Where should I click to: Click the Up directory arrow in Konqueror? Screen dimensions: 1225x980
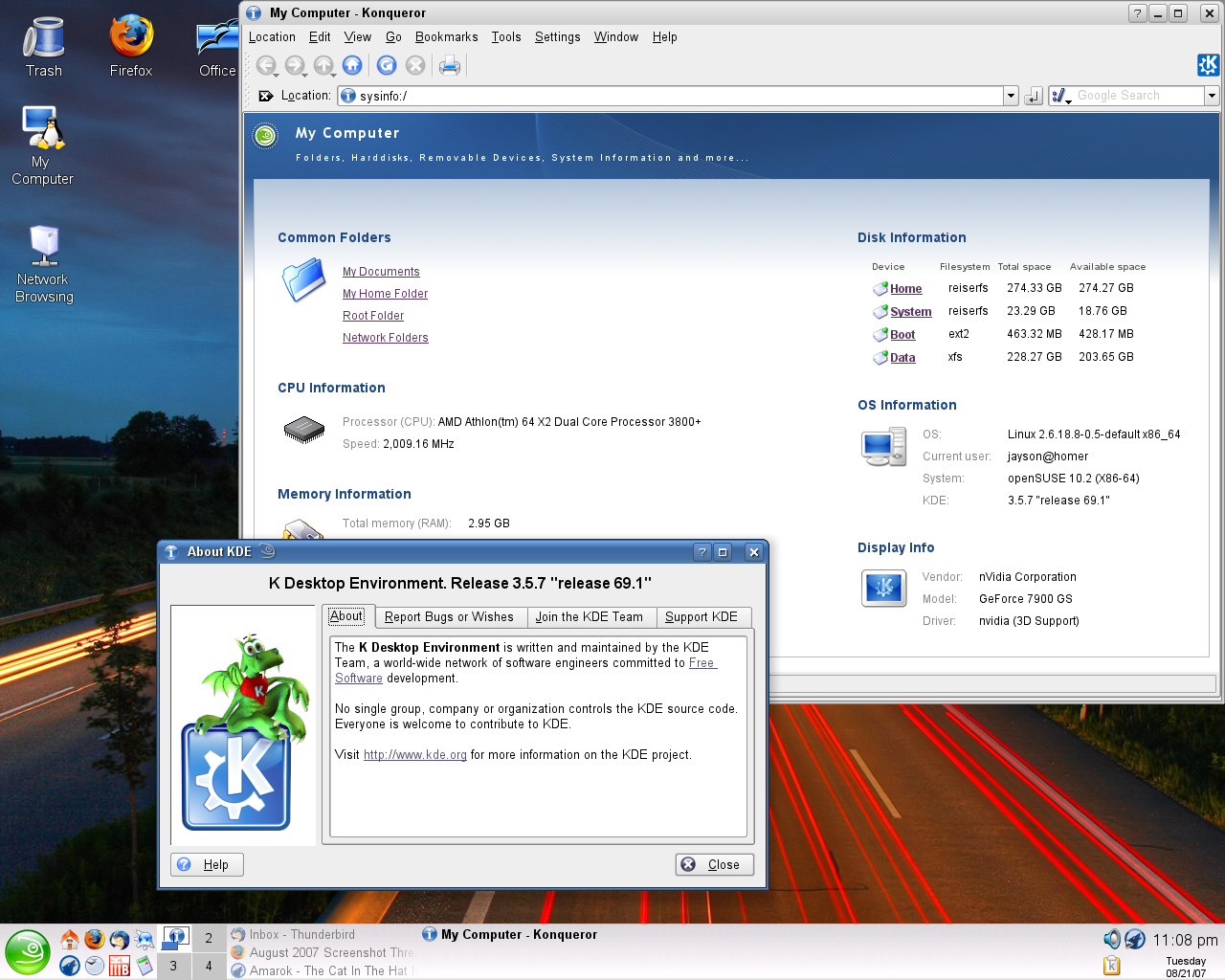(323, 65)
